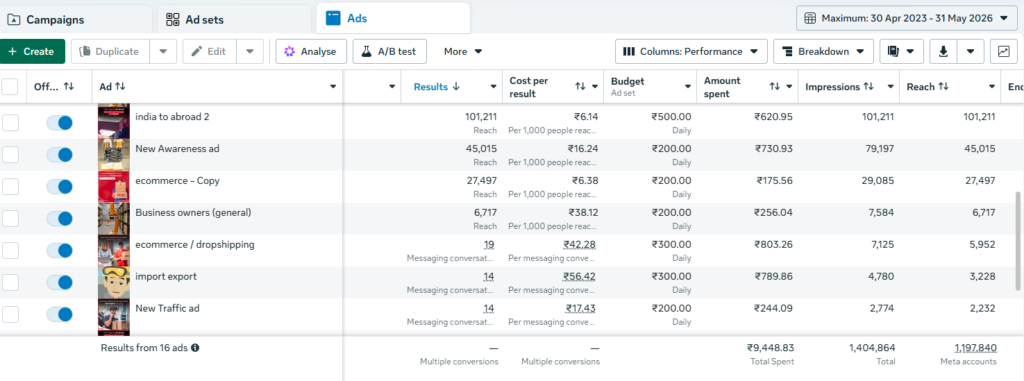The image size is (1024, 381).
Task: Expand export options arrow next to download
Action: point(970,52)
